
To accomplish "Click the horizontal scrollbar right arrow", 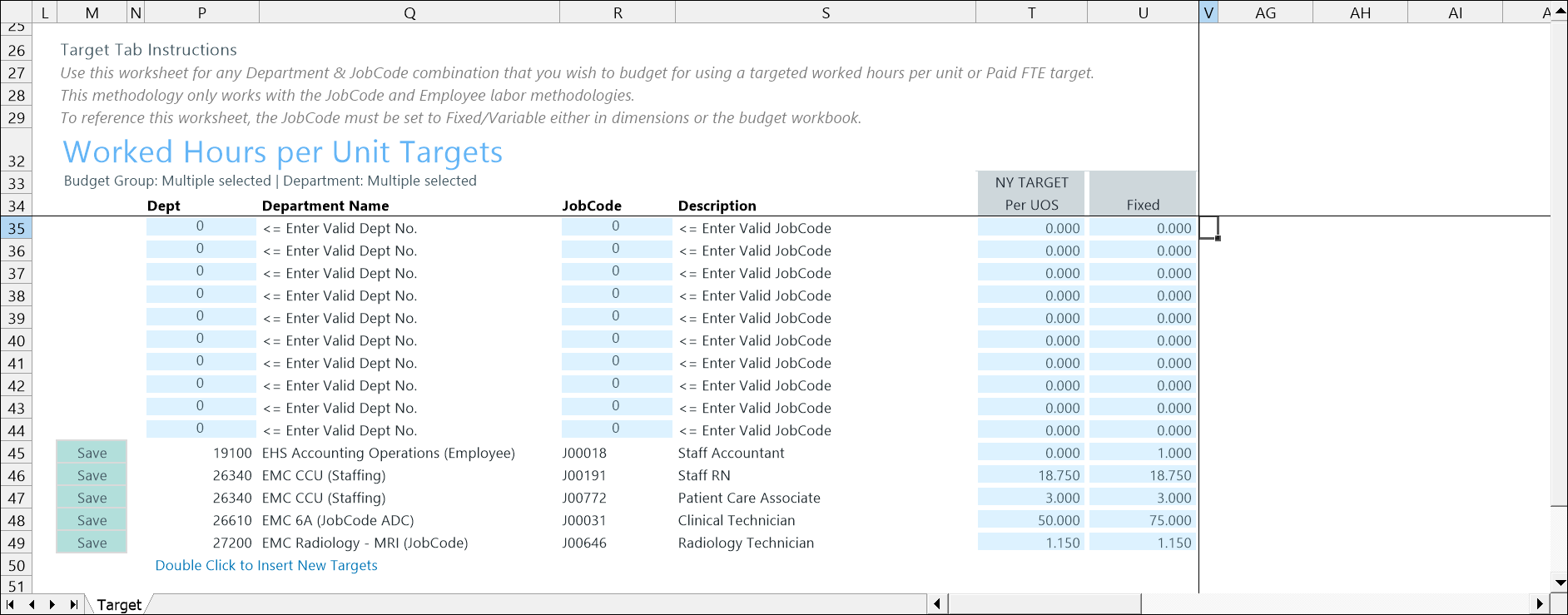I will 1540,604.
